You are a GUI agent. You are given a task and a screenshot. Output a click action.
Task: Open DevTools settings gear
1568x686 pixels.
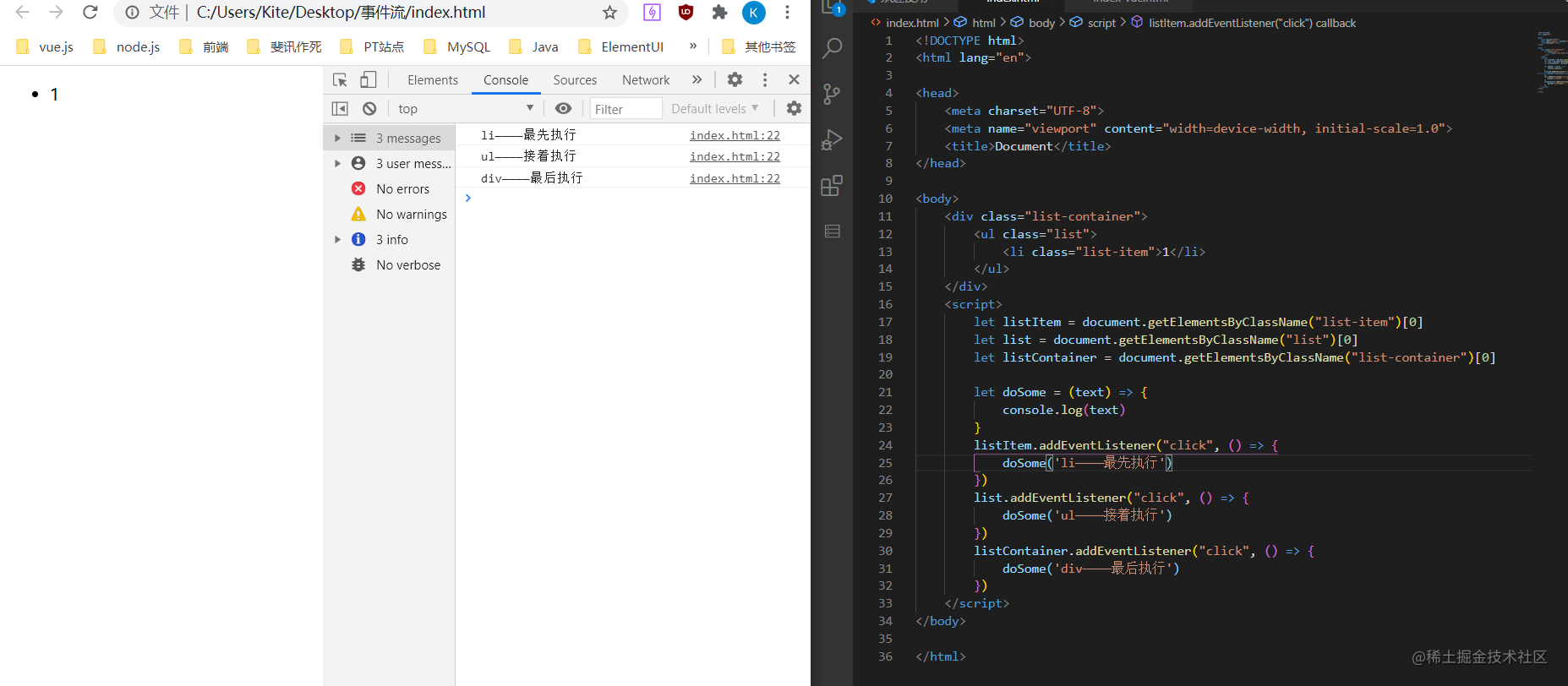click(x=735, y=79)
